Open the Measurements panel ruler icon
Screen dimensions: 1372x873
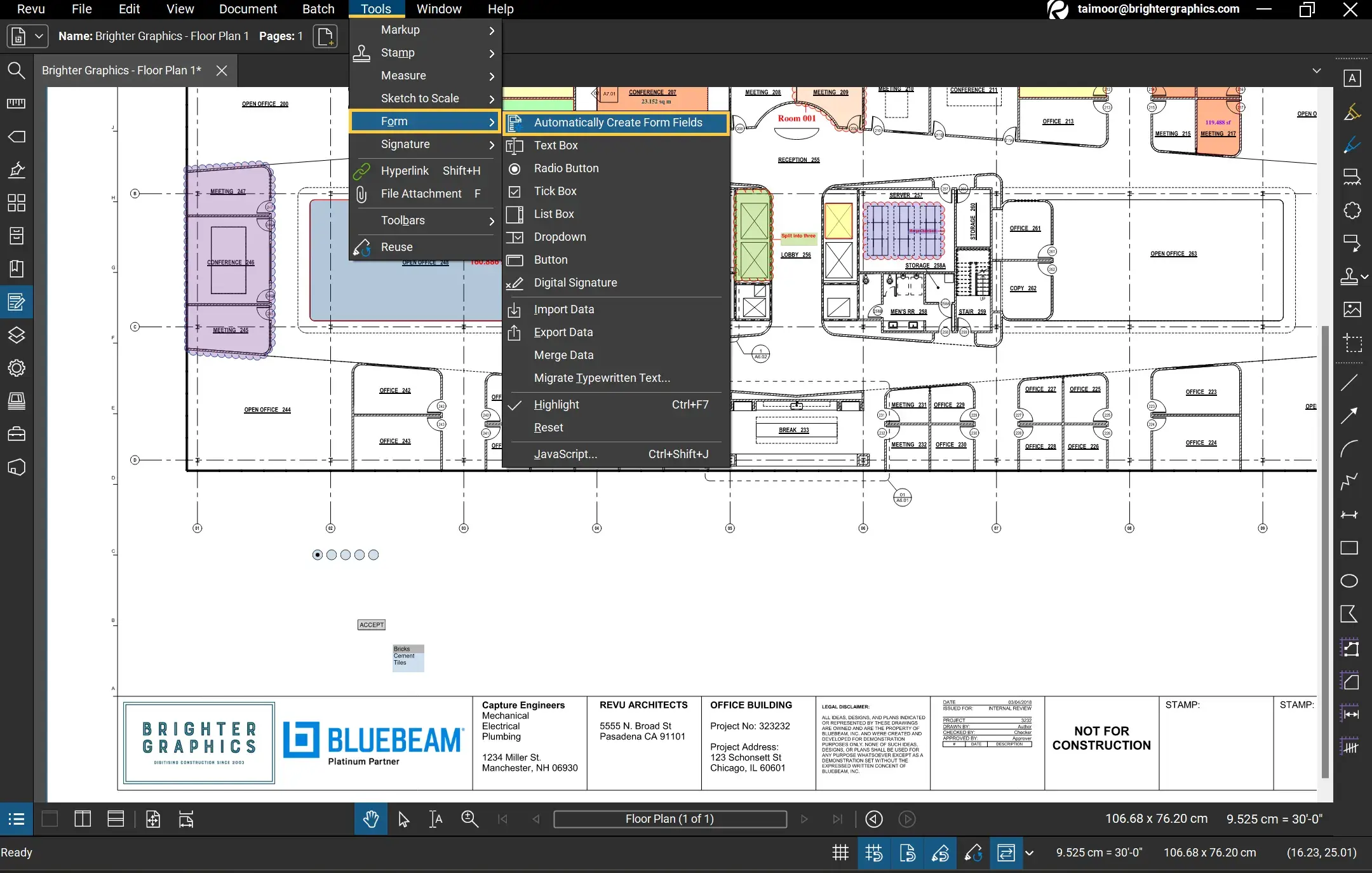pyautogui.click(x=17, y=104)
